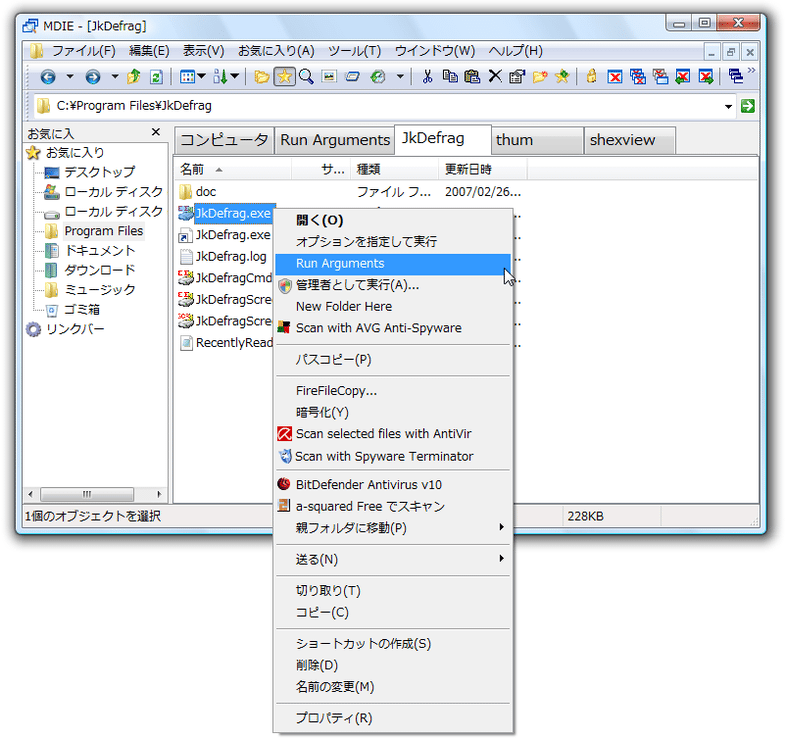Select デスクトップ in favorites tree
This screenshot has width=786, height=740.
(100, 172)
